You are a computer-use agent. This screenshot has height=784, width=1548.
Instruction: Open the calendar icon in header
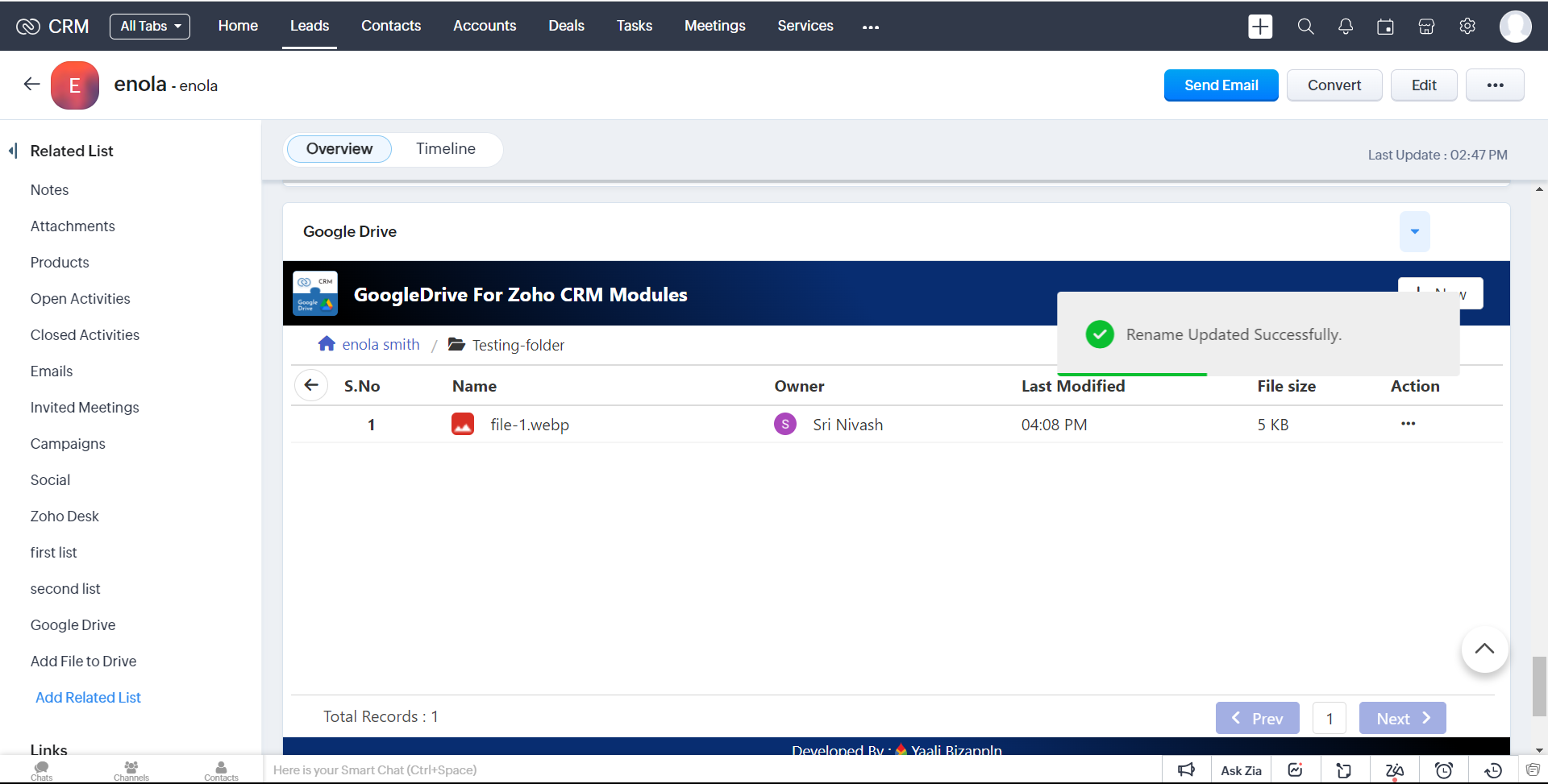pyautogui.click(x=1385, y=27)
